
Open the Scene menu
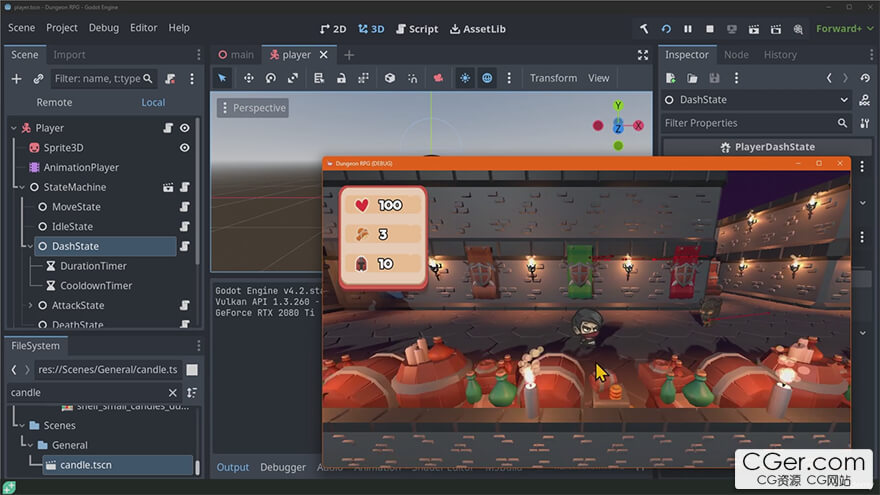click(21, 28)
